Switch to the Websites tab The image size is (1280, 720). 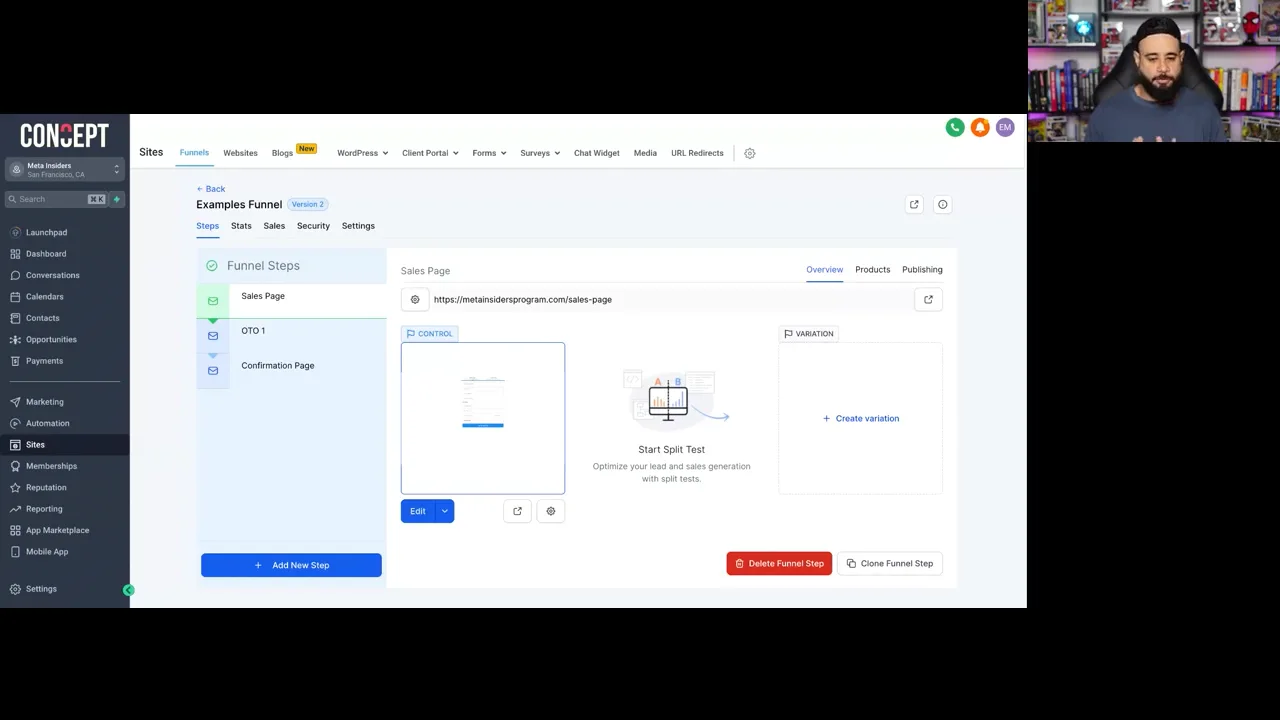240,153
